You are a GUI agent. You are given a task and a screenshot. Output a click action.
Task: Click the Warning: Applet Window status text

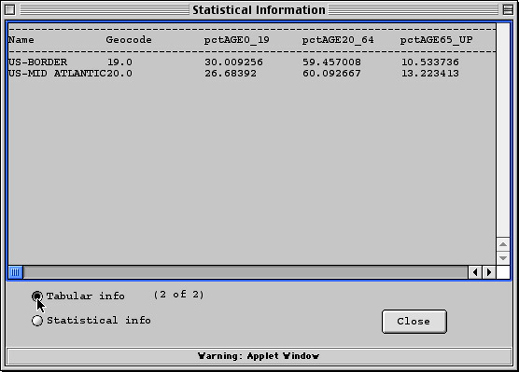point(259,356)
